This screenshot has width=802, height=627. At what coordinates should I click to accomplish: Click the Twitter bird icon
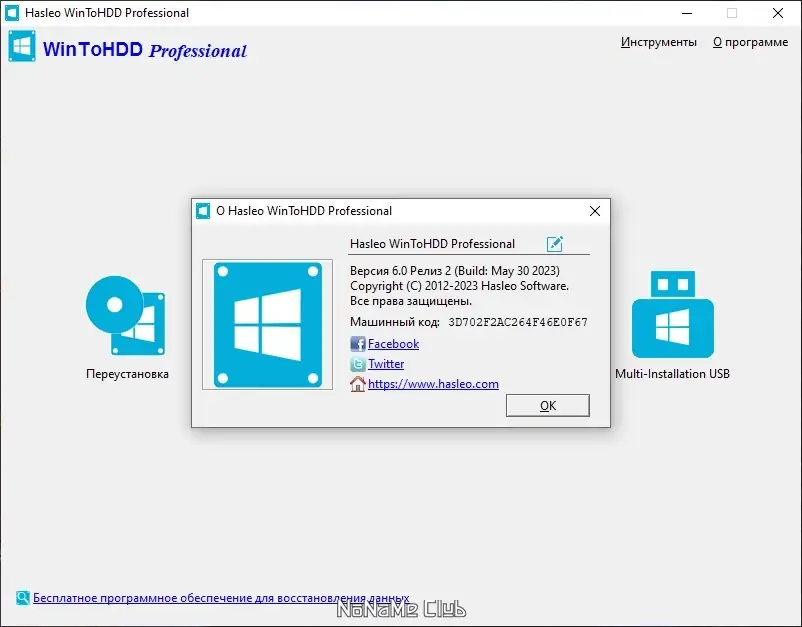point(358,364)
